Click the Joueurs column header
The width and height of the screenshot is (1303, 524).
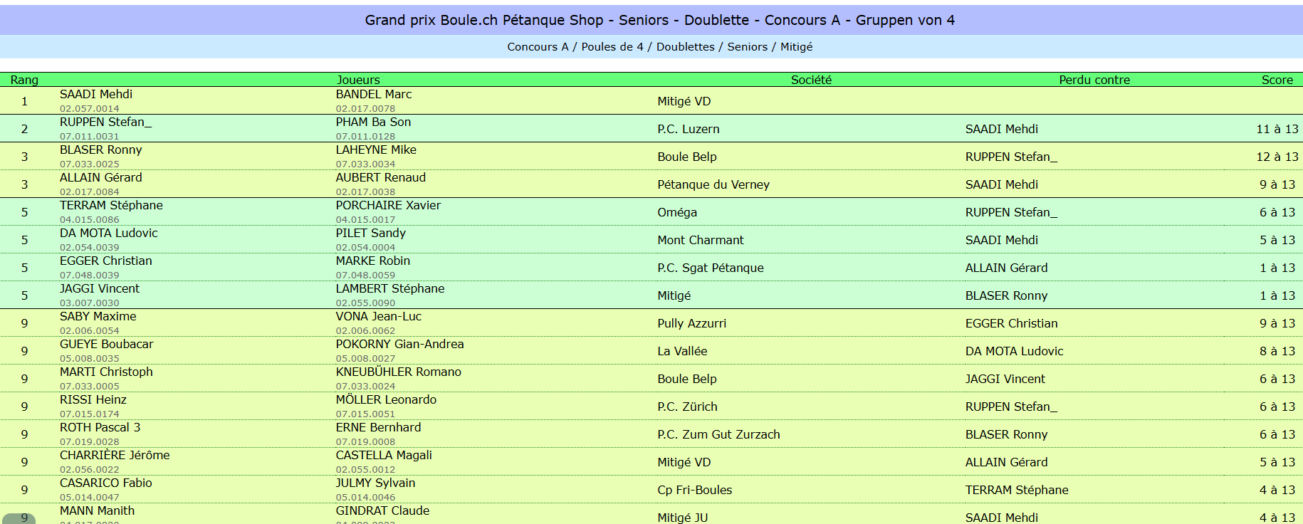pyautogui.click(x=359, y=80)
